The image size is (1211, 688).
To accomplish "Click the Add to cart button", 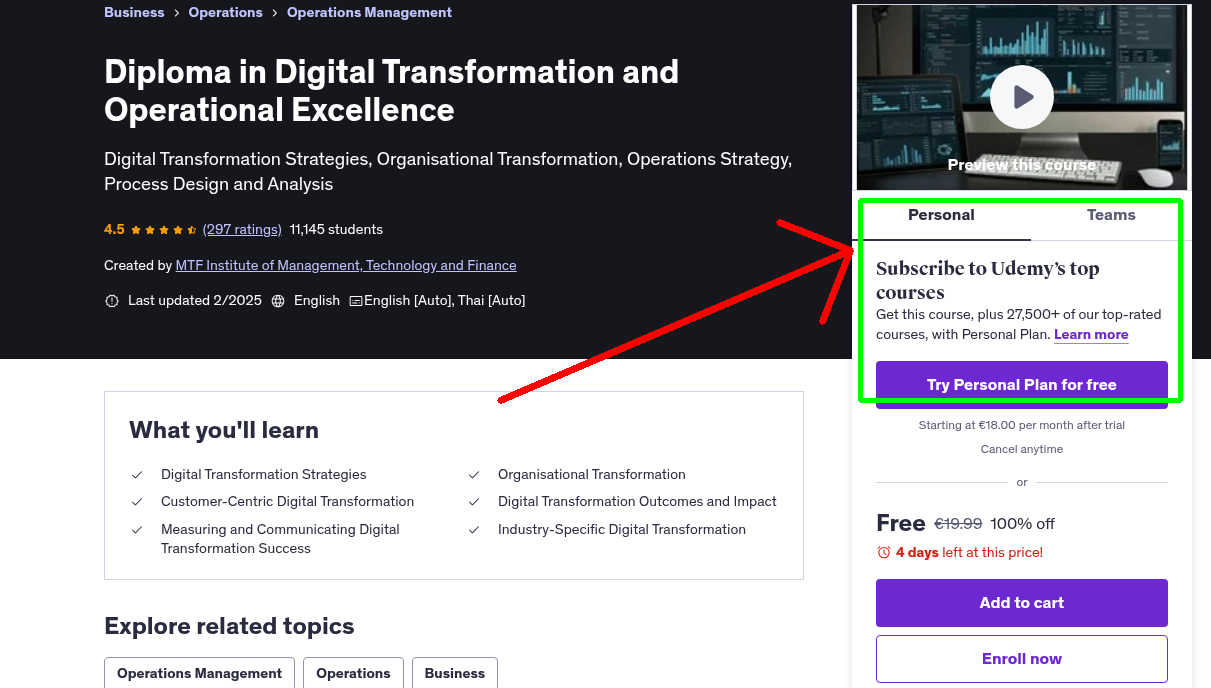I will (x=1022, y=603).
